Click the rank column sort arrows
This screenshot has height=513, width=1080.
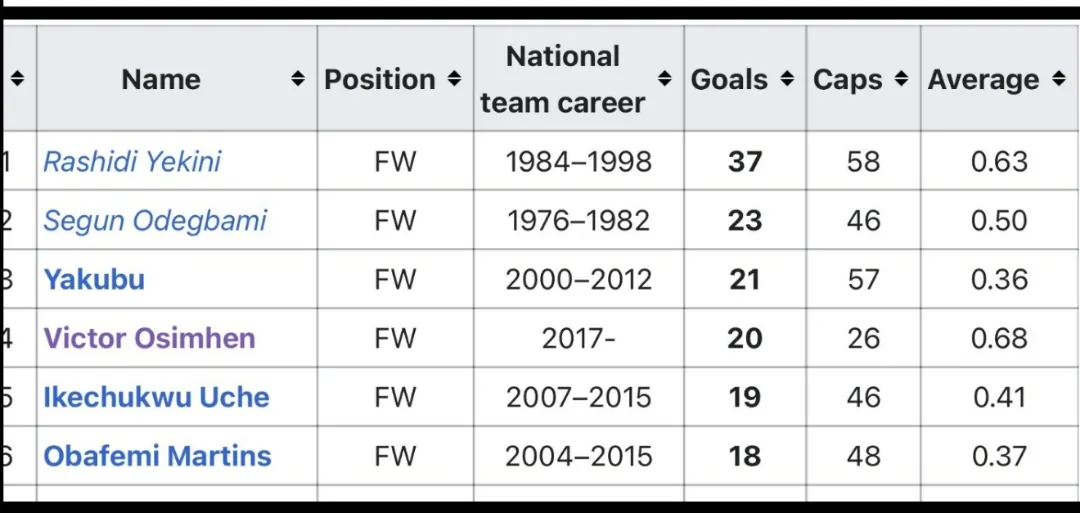(x=17, y=79)
